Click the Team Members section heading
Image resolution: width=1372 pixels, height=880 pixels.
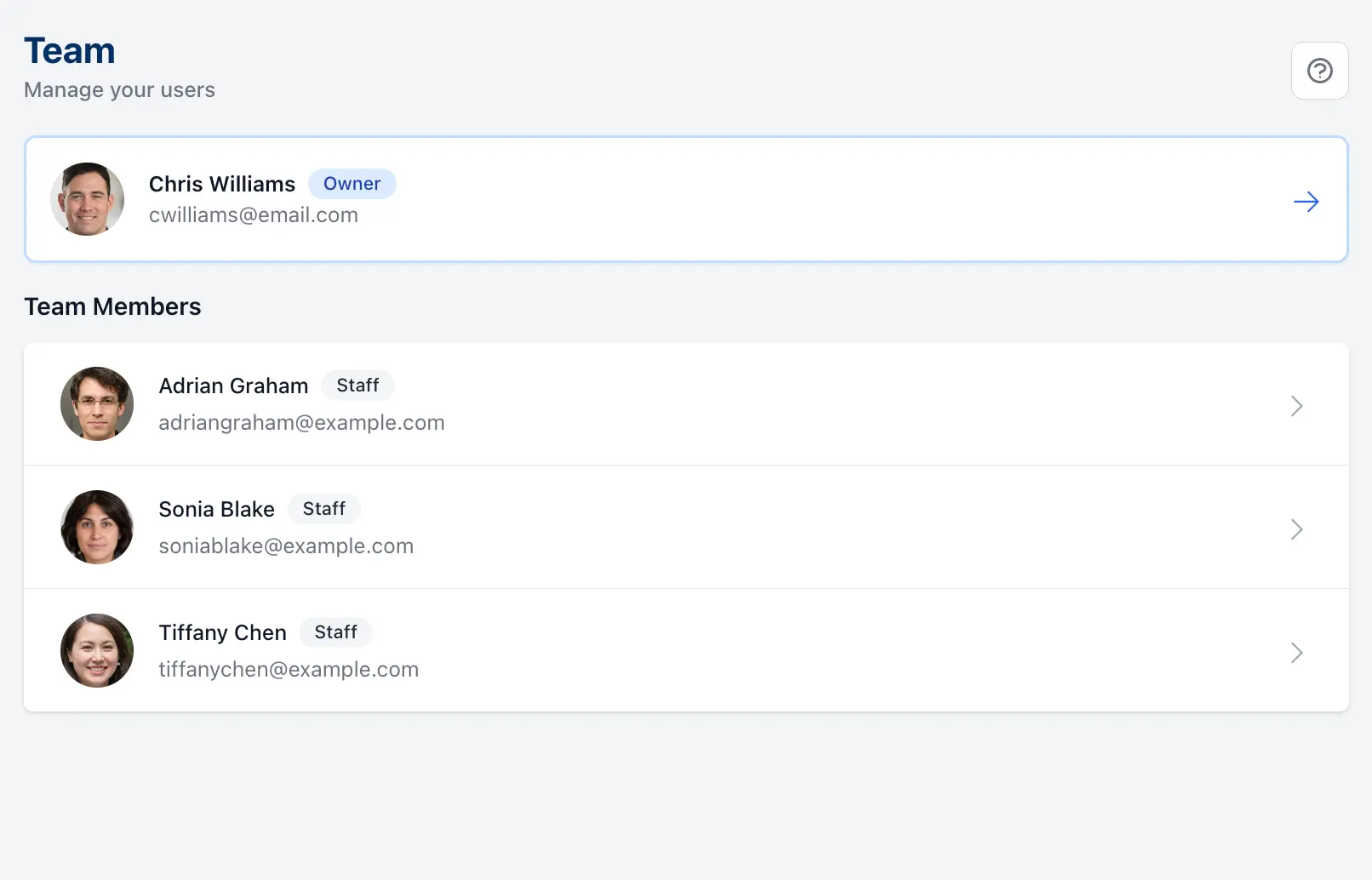tap(112, 306)
